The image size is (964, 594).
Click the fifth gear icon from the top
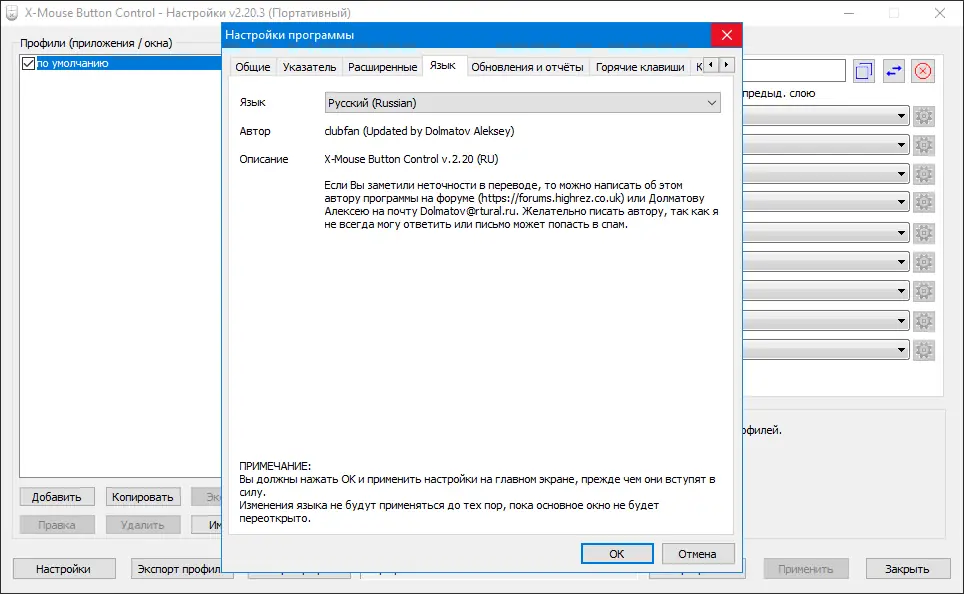923,233
